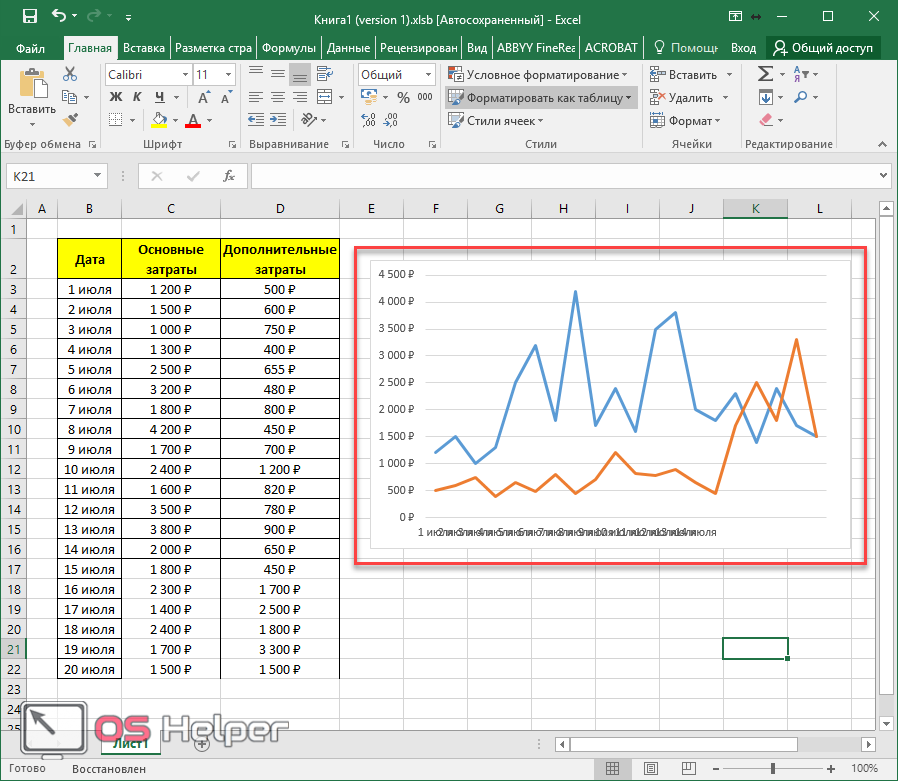Click the Условное форматирование button

tap(538, 75)
